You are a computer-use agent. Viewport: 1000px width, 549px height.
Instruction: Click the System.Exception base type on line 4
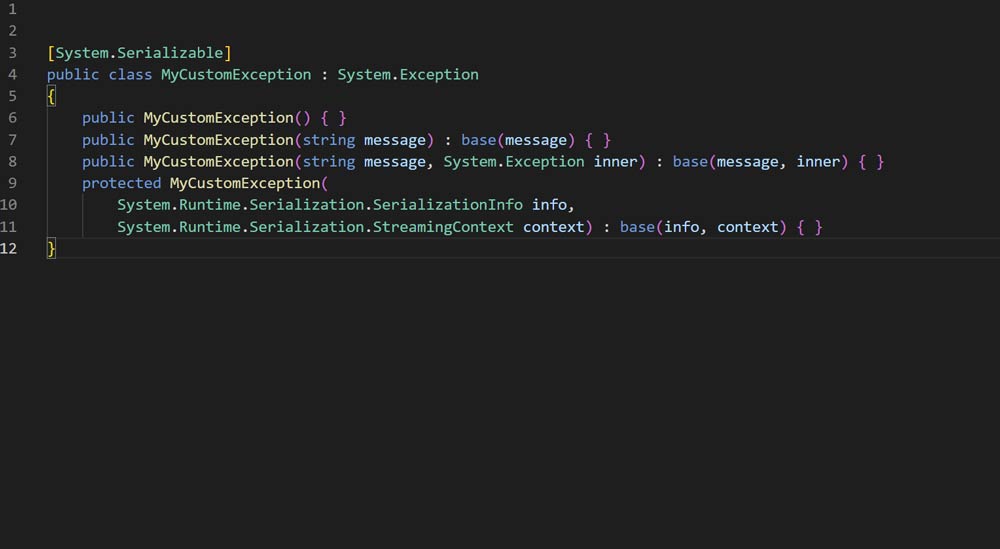408,75
